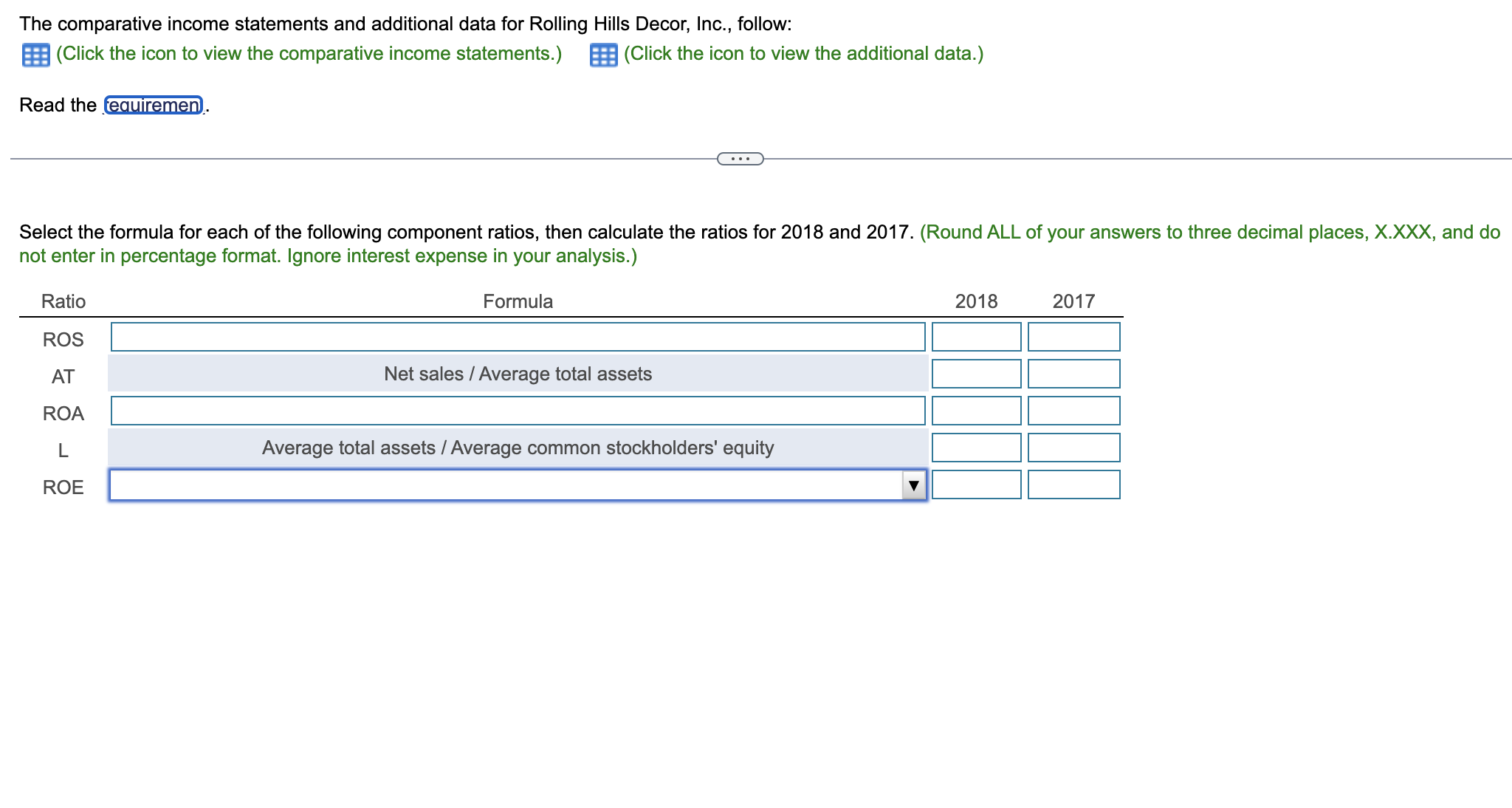Viewport: 1512px width, 808px height.
Task: Select the 2018 input field for ROS
Action: click(976, 337)
